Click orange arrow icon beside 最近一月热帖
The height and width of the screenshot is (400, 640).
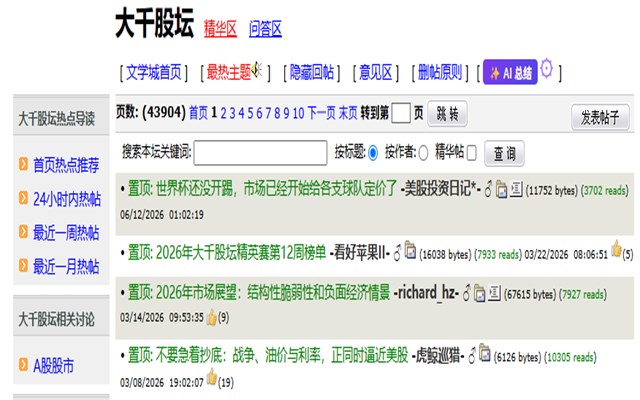(23, 265)
